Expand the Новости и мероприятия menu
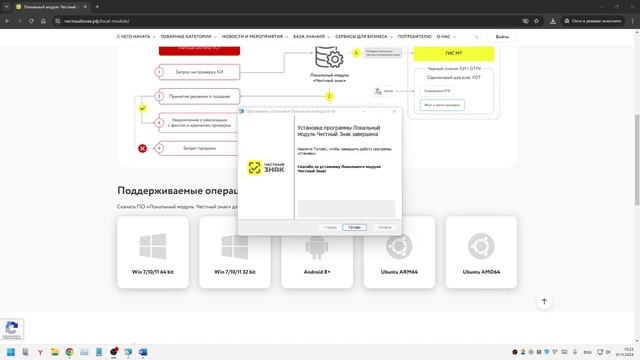640x360 pixels. tap(255, 37)
